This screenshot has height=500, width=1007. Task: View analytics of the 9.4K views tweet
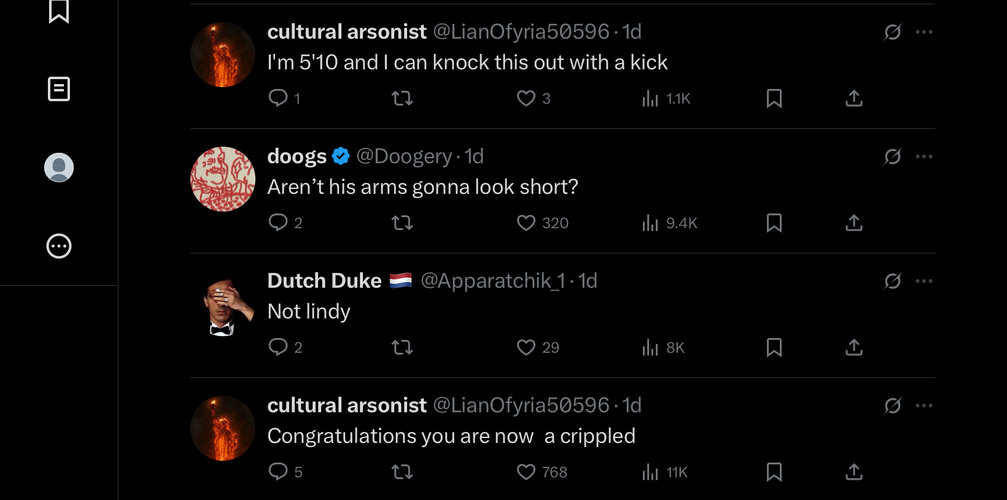(670, 223)
